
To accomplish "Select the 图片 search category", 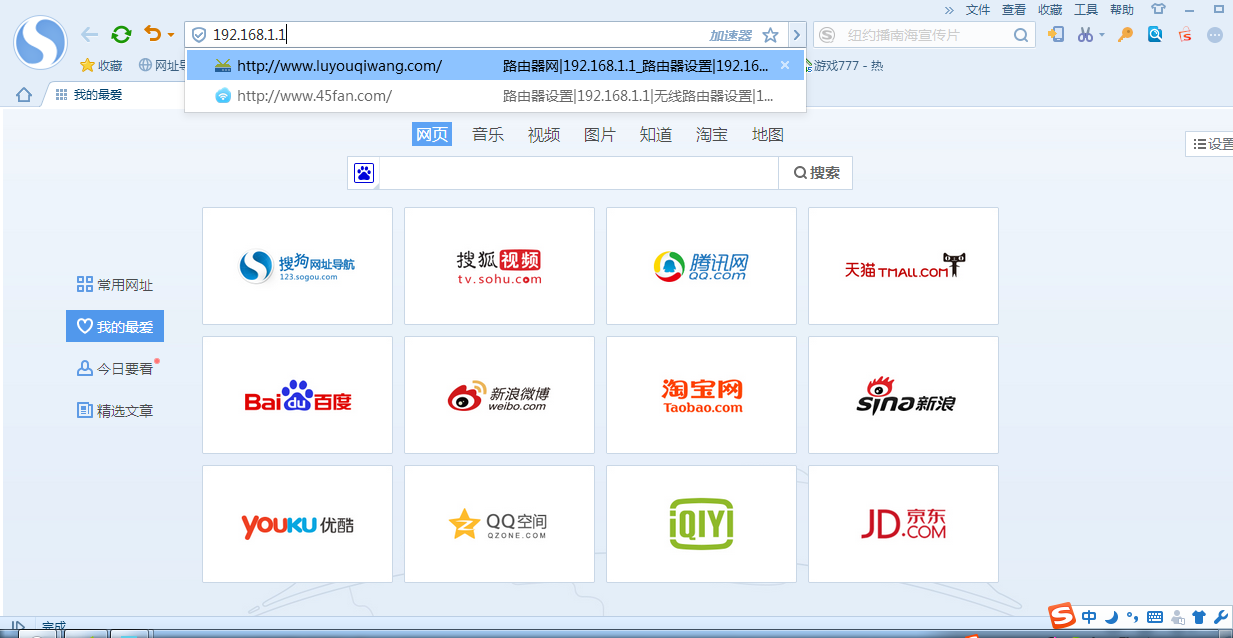I will coord(600,135).
